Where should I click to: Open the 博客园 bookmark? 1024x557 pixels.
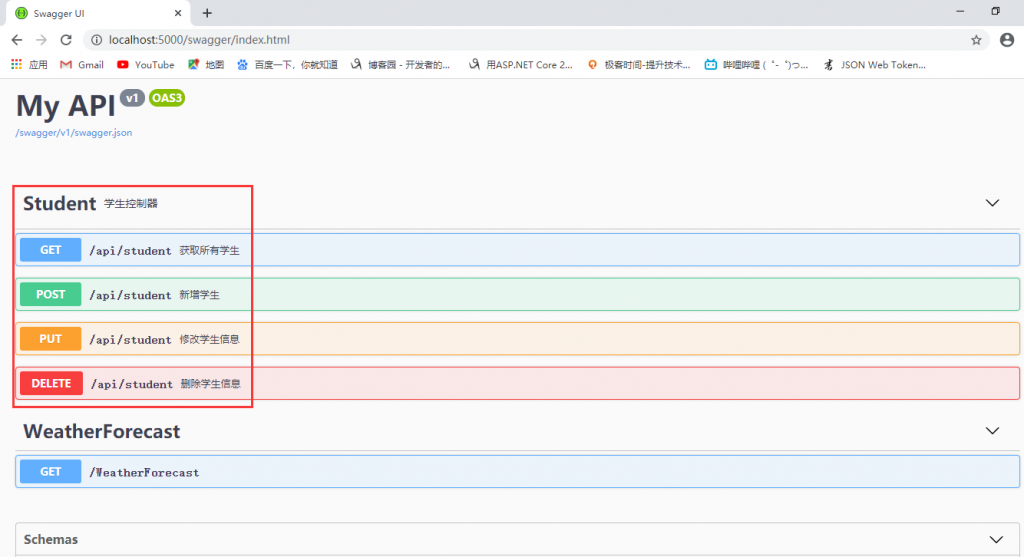point(400,65)
